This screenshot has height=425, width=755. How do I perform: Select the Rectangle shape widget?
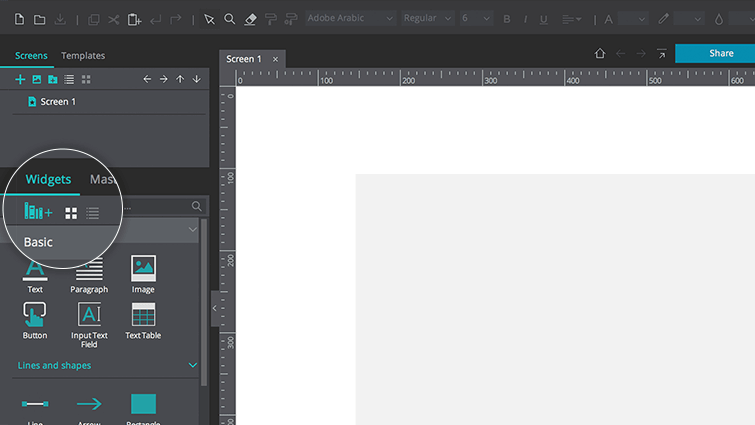[143, 409]
